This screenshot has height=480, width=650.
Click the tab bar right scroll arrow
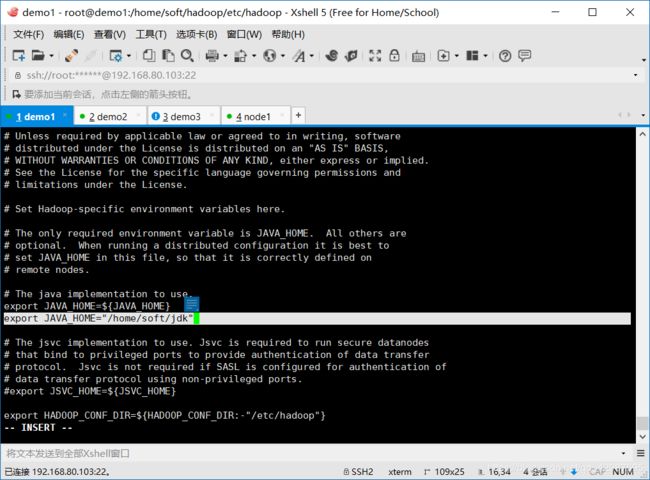629,115
